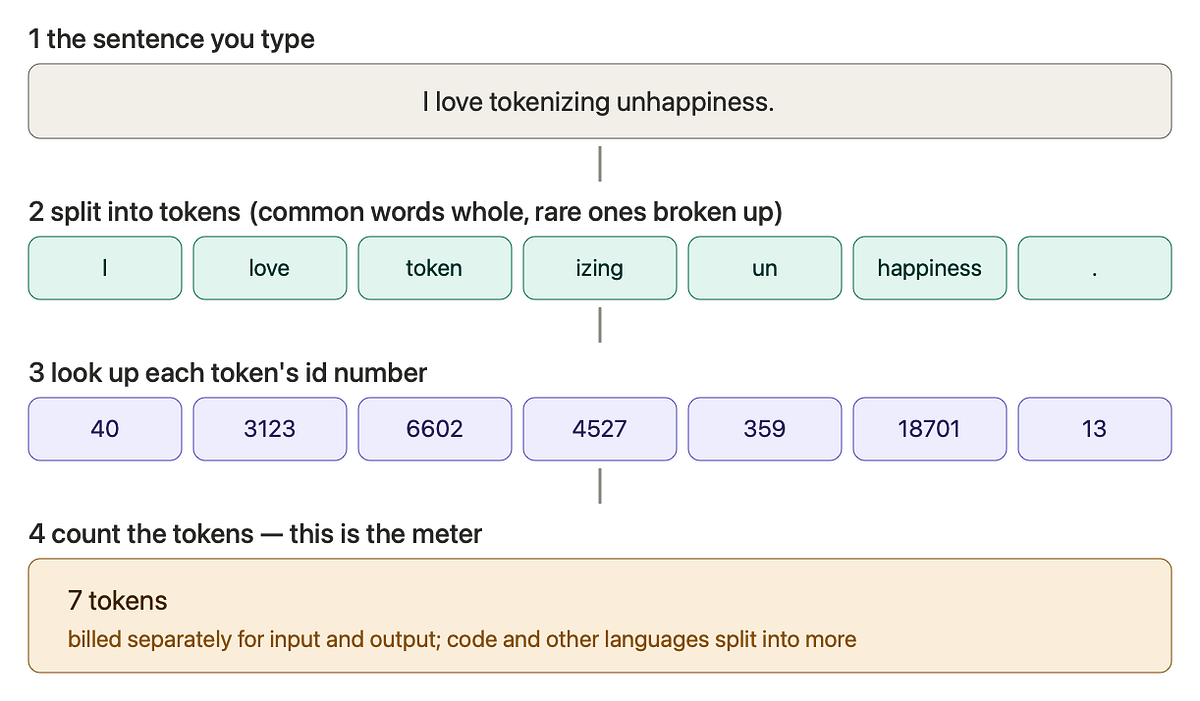The height and width of the screenshot is (701, 1200).
Task: Click token id 359
Action: pyautogui.click(x=765, y=429)
